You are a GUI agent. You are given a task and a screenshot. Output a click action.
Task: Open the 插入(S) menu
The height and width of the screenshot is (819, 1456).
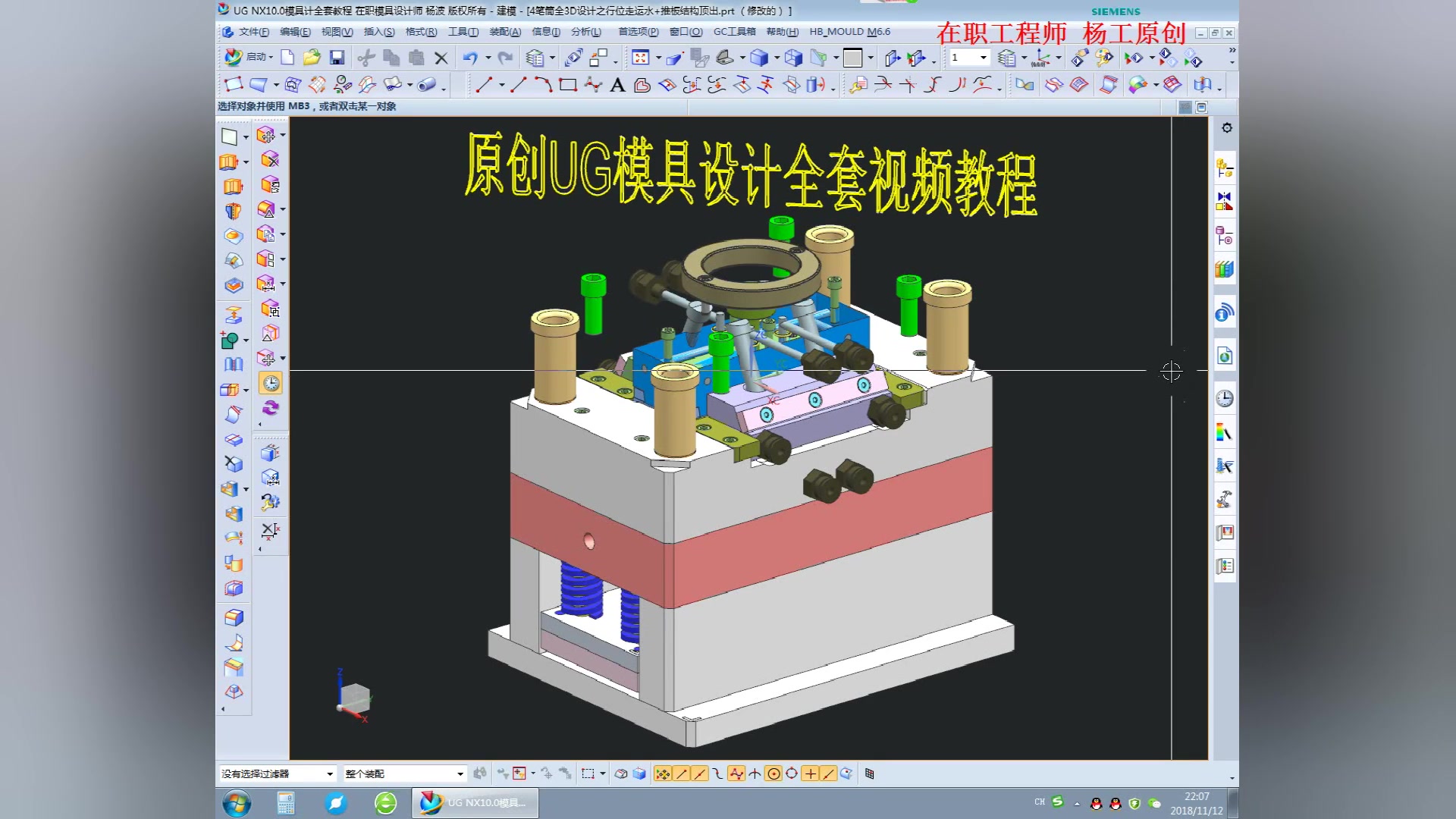pos(379,32)
